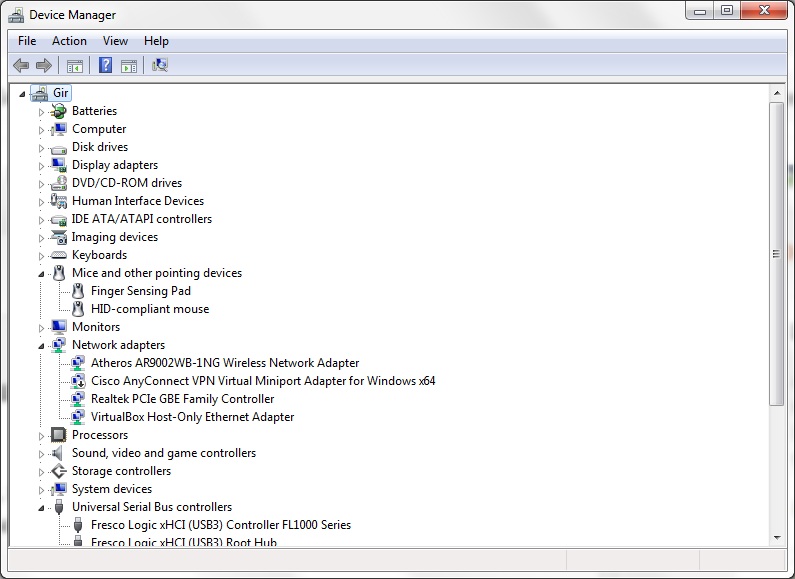Click the Monitors category icon

point(59,327)
